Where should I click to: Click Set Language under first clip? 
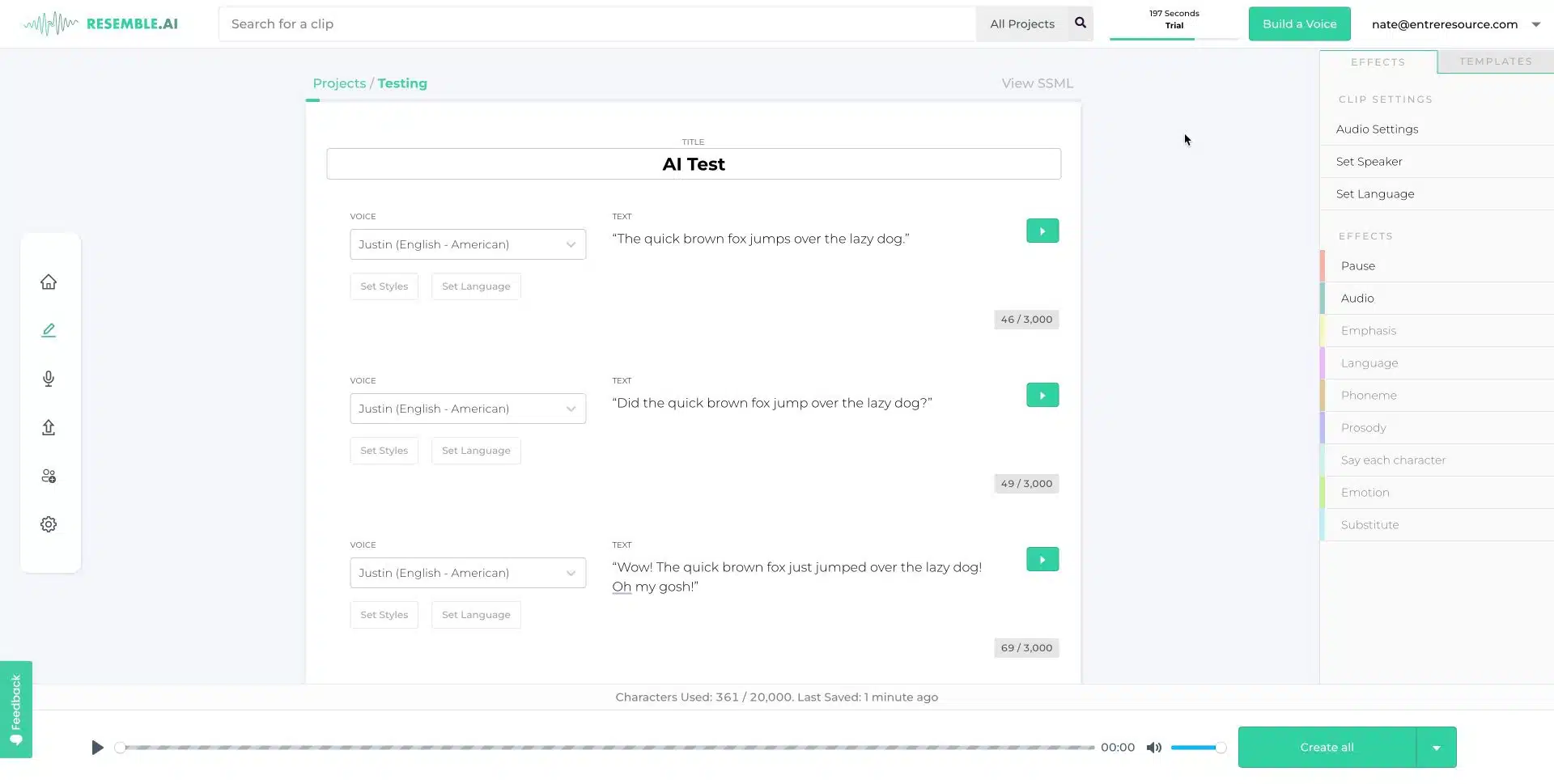pos(476,286)
